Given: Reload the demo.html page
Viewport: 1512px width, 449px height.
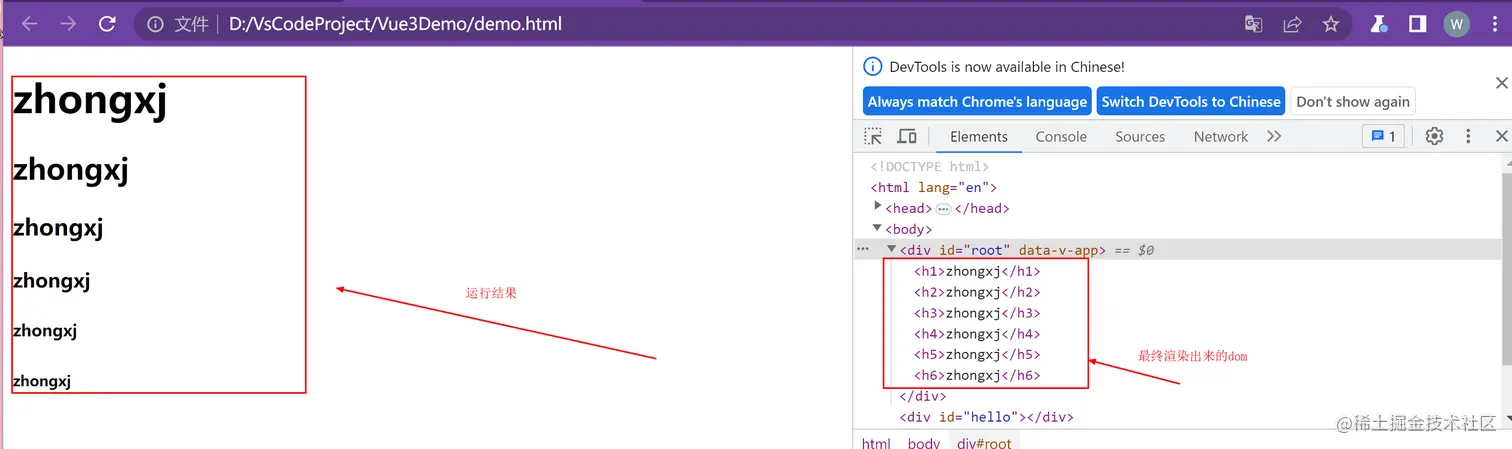Looking at the screenshot, I should point(107,24).
